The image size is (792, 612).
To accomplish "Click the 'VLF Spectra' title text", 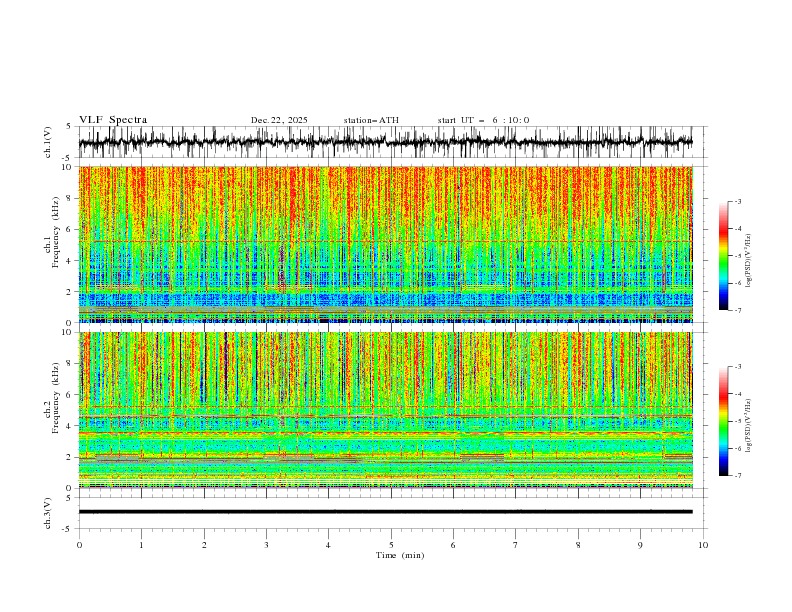I will tap(113, 120).
